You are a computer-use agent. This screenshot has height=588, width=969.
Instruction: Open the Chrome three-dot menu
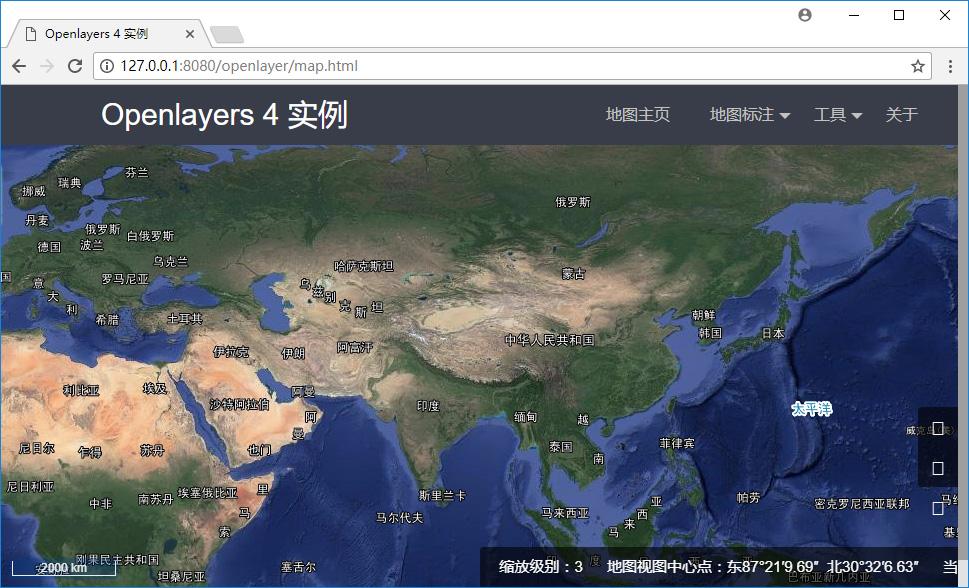click(950, 66)
